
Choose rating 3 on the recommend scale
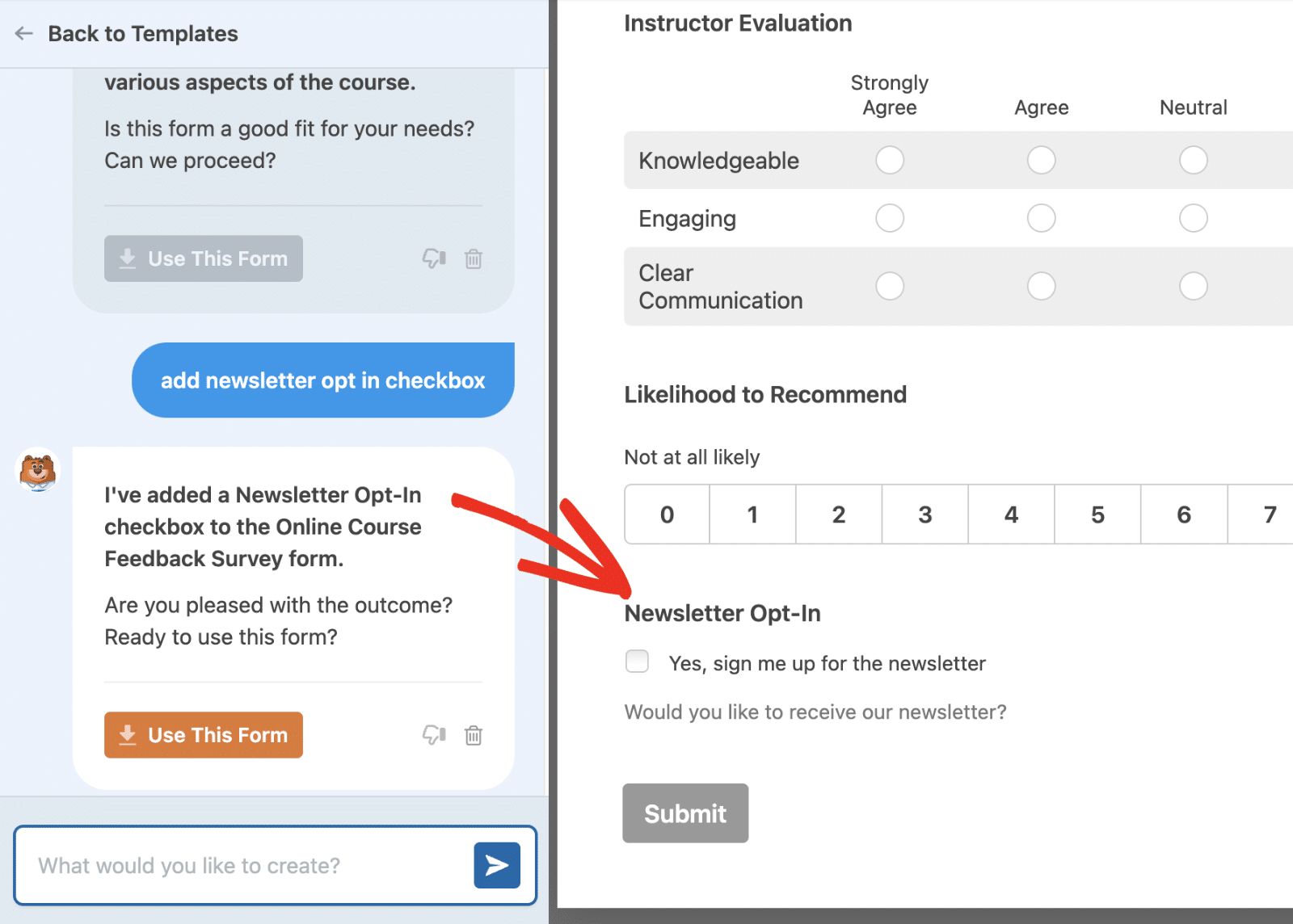click(924, 514)
